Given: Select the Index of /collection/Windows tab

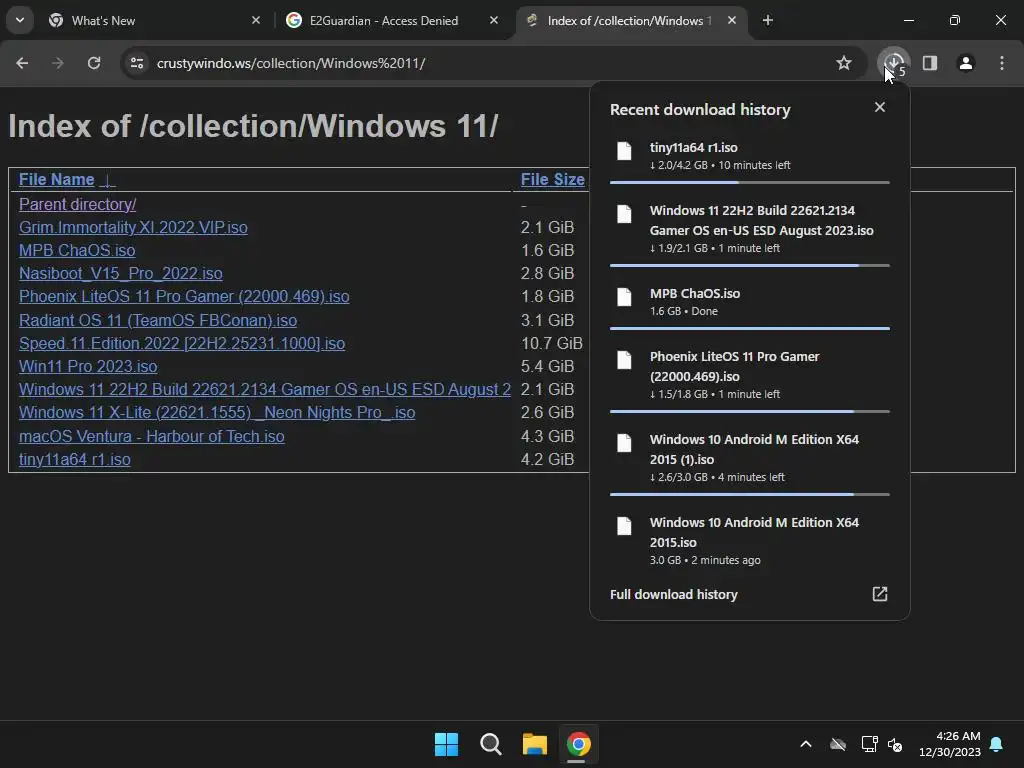Looking at the screenshot, I should click(629, 20).
